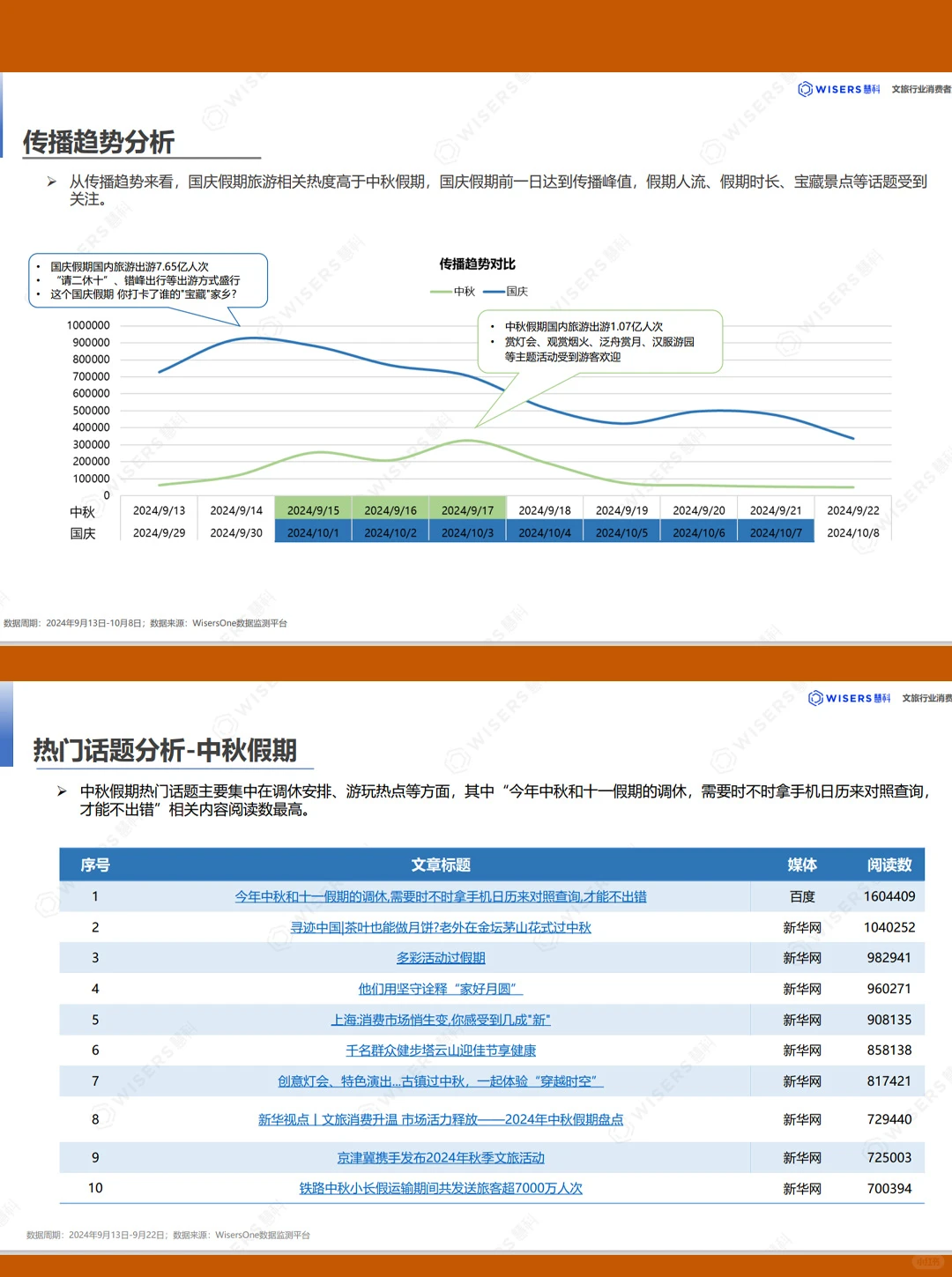Switch to the 传播趋势分析 section heading

[101, 141]
